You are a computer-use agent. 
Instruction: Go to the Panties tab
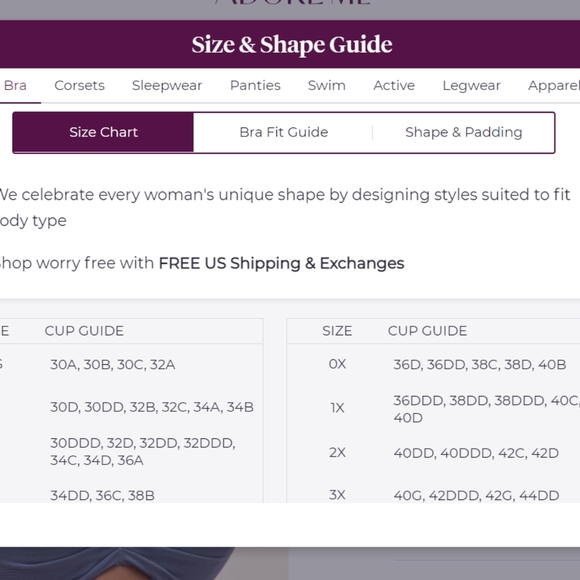pyautogui.click(x=255, y=85)
